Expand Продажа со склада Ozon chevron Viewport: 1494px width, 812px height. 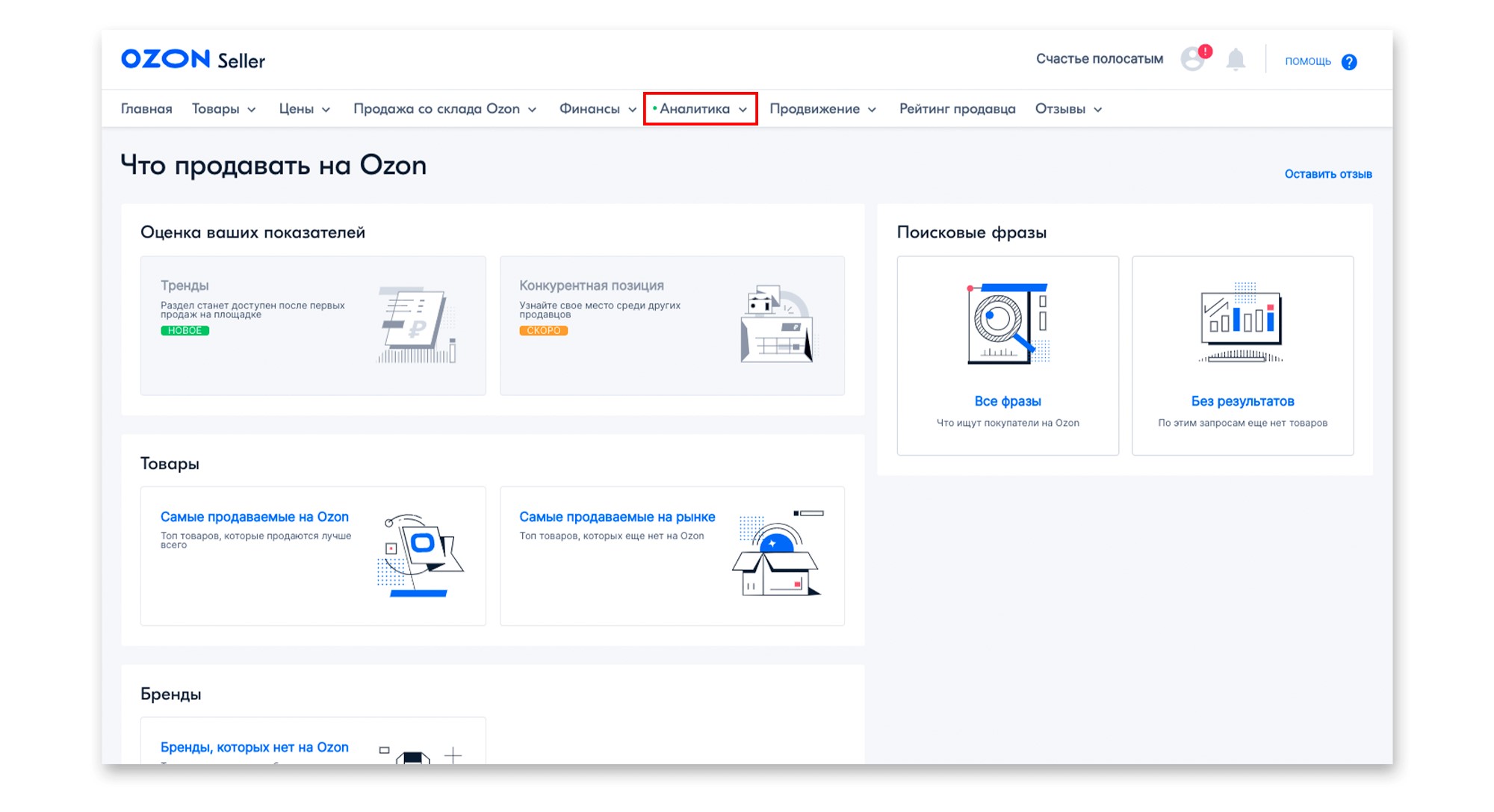(x=532, y=110)
